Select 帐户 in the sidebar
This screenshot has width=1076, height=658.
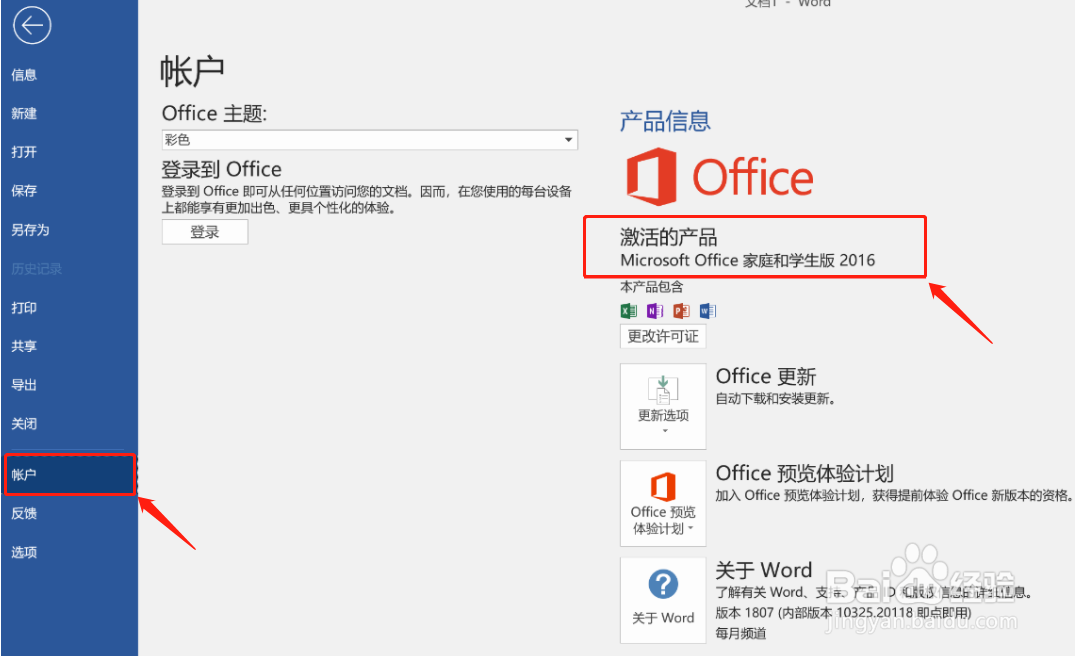point(69,474)
